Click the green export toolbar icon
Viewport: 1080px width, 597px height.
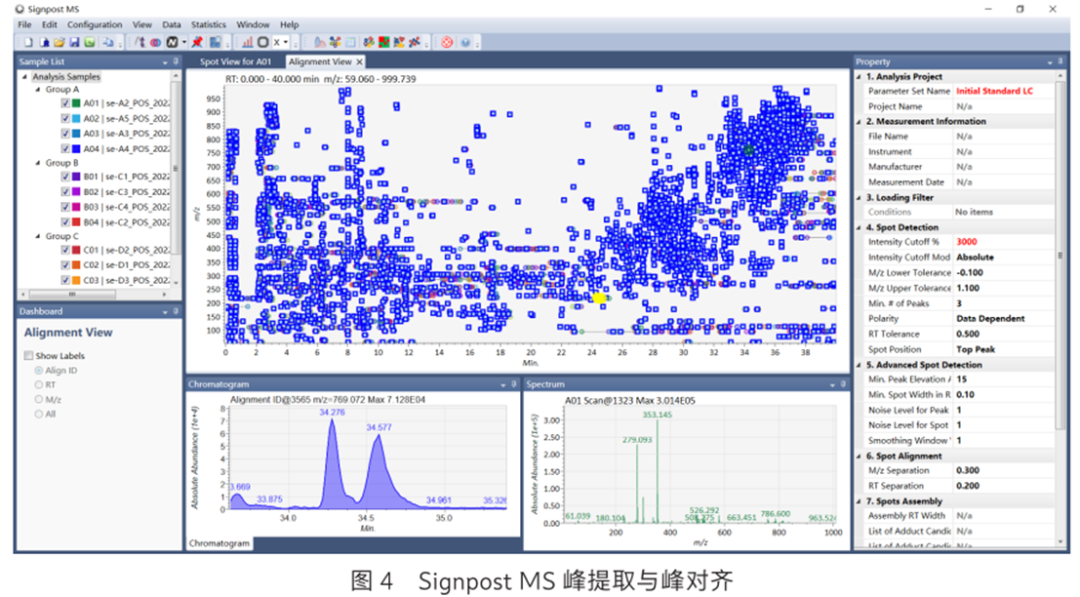click(x=90, y=42)
